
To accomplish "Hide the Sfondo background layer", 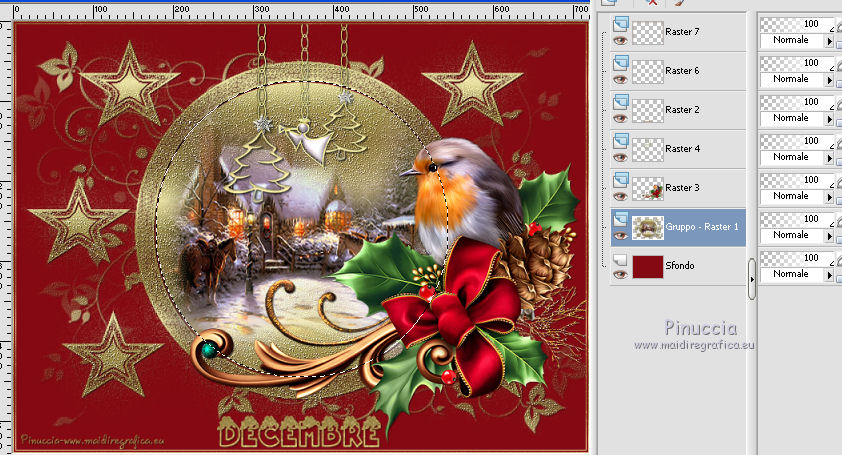I will point(620,275).
